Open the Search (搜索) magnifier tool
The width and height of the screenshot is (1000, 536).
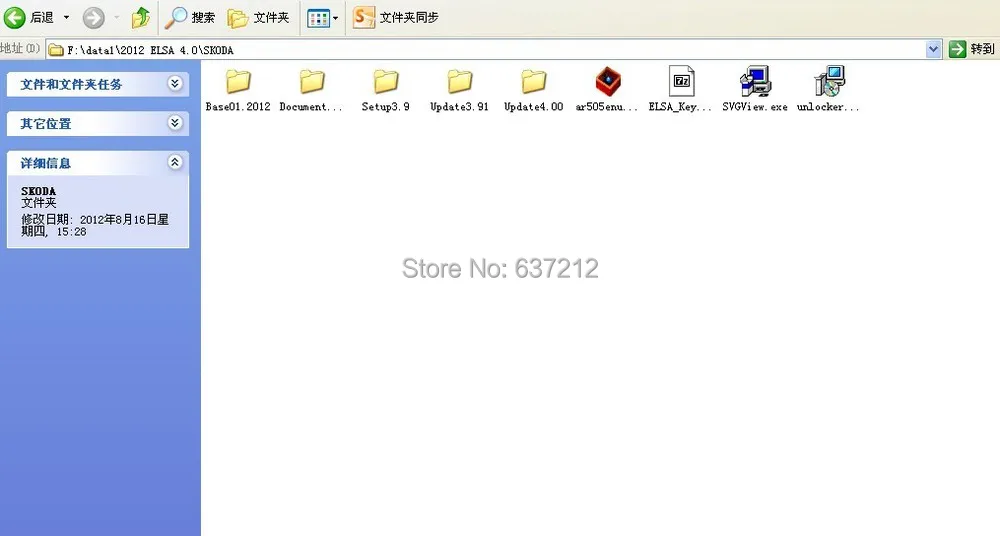tap(189, 18)
